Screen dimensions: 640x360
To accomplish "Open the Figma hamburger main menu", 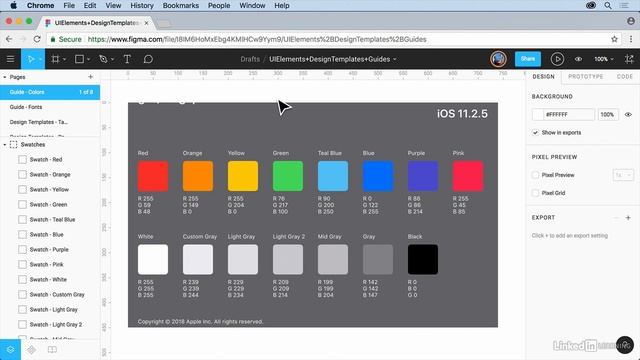I will 11,59.
